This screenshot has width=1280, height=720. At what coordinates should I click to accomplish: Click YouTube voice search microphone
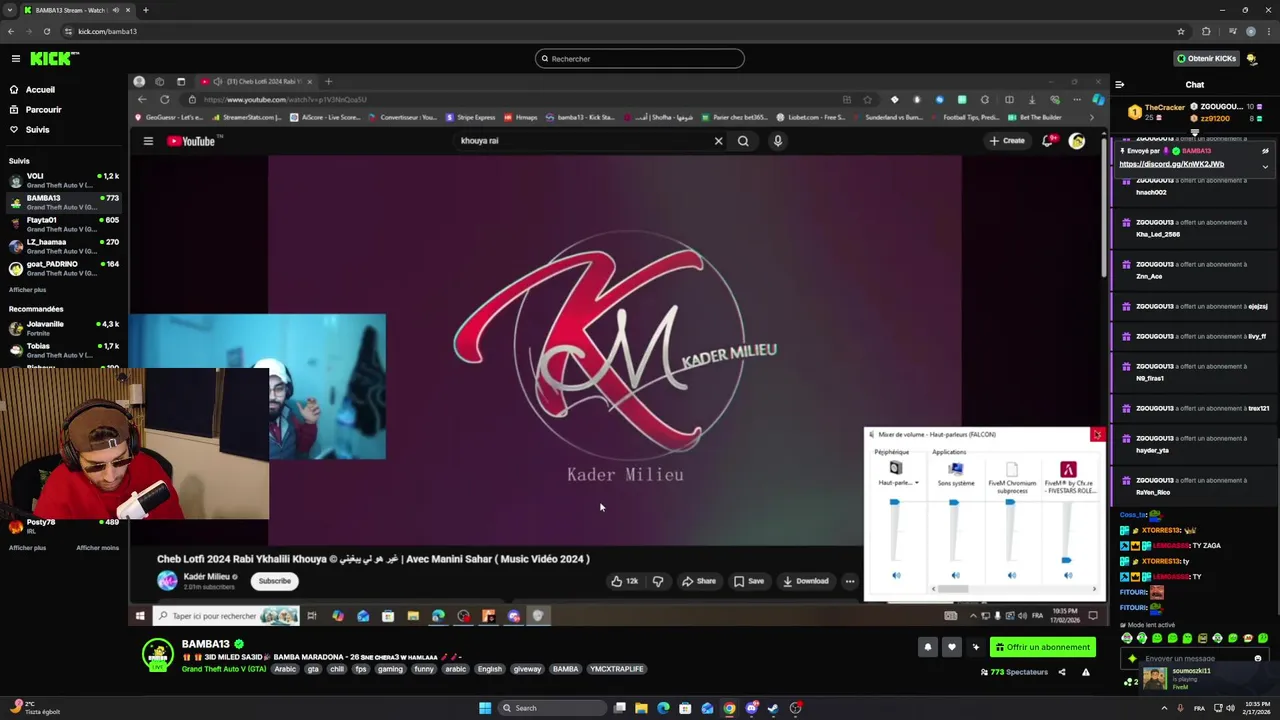pyautogui.click(x=777, y=141)
